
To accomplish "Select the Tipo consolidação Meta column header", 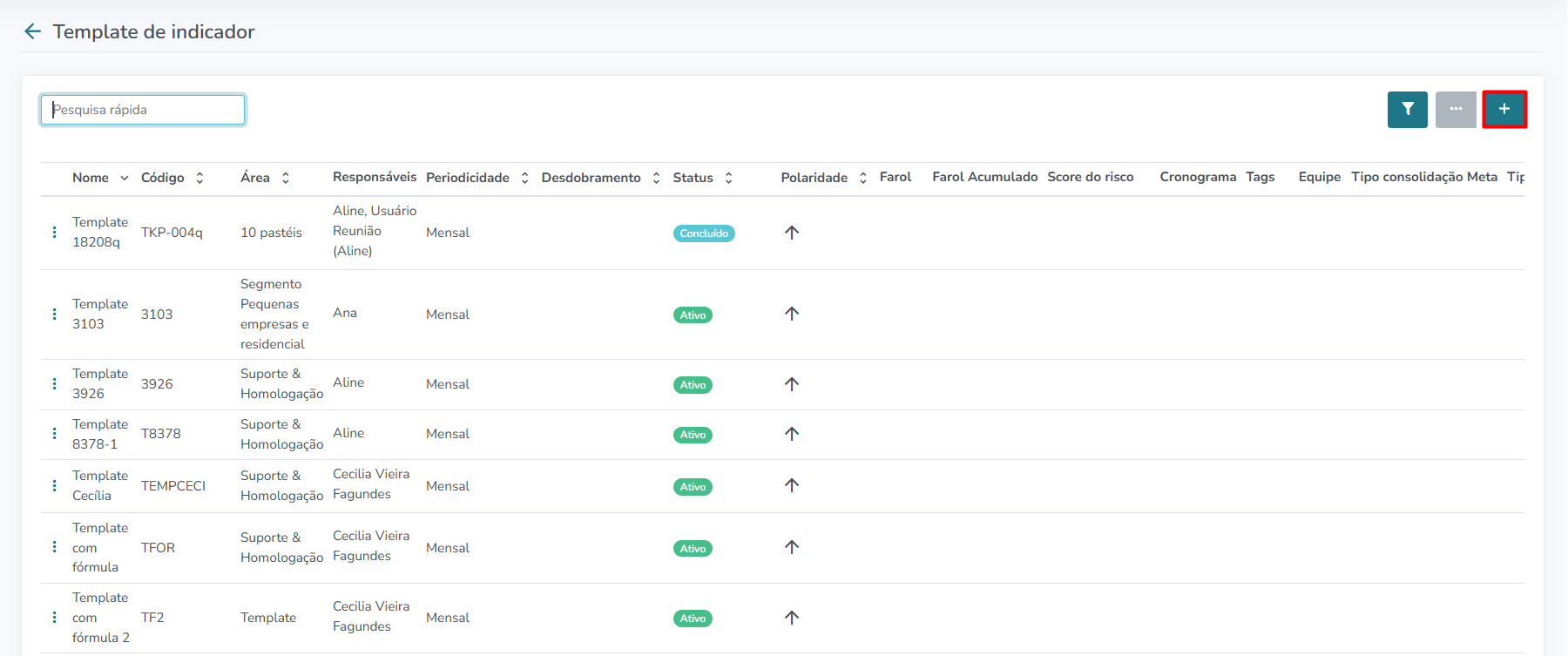I will click(x=1424, y=177).
